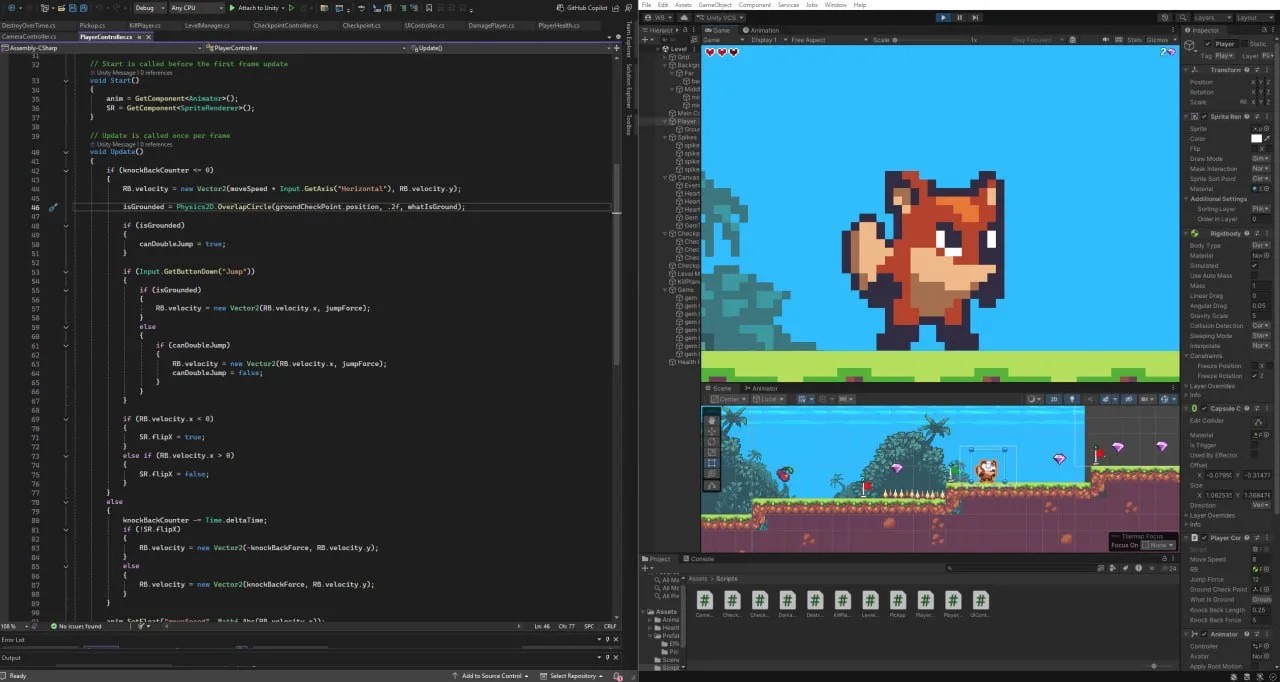Open the PickUp script asset in Project

point(898,601)
